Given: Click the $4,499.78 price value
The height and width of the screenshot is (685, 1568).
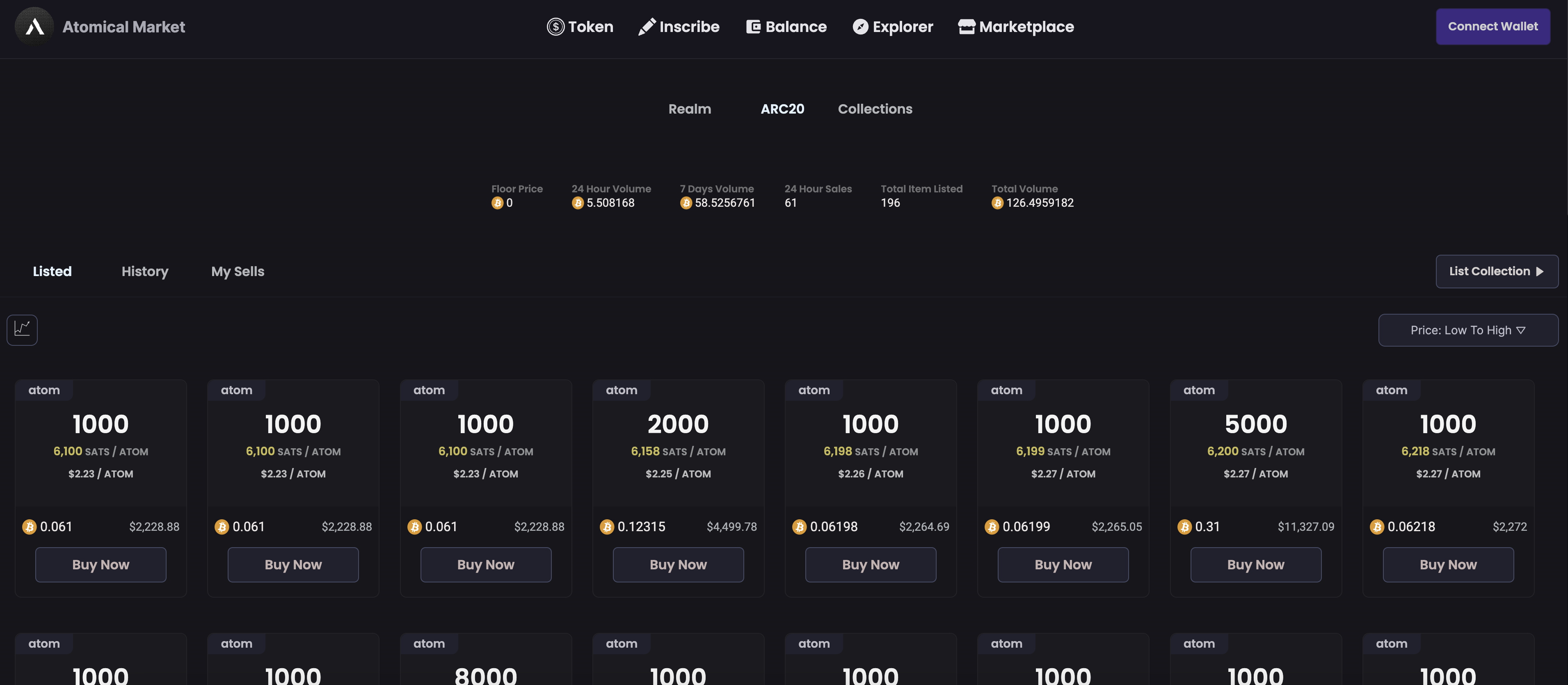Looking at the screenshot, I should 731,527.
